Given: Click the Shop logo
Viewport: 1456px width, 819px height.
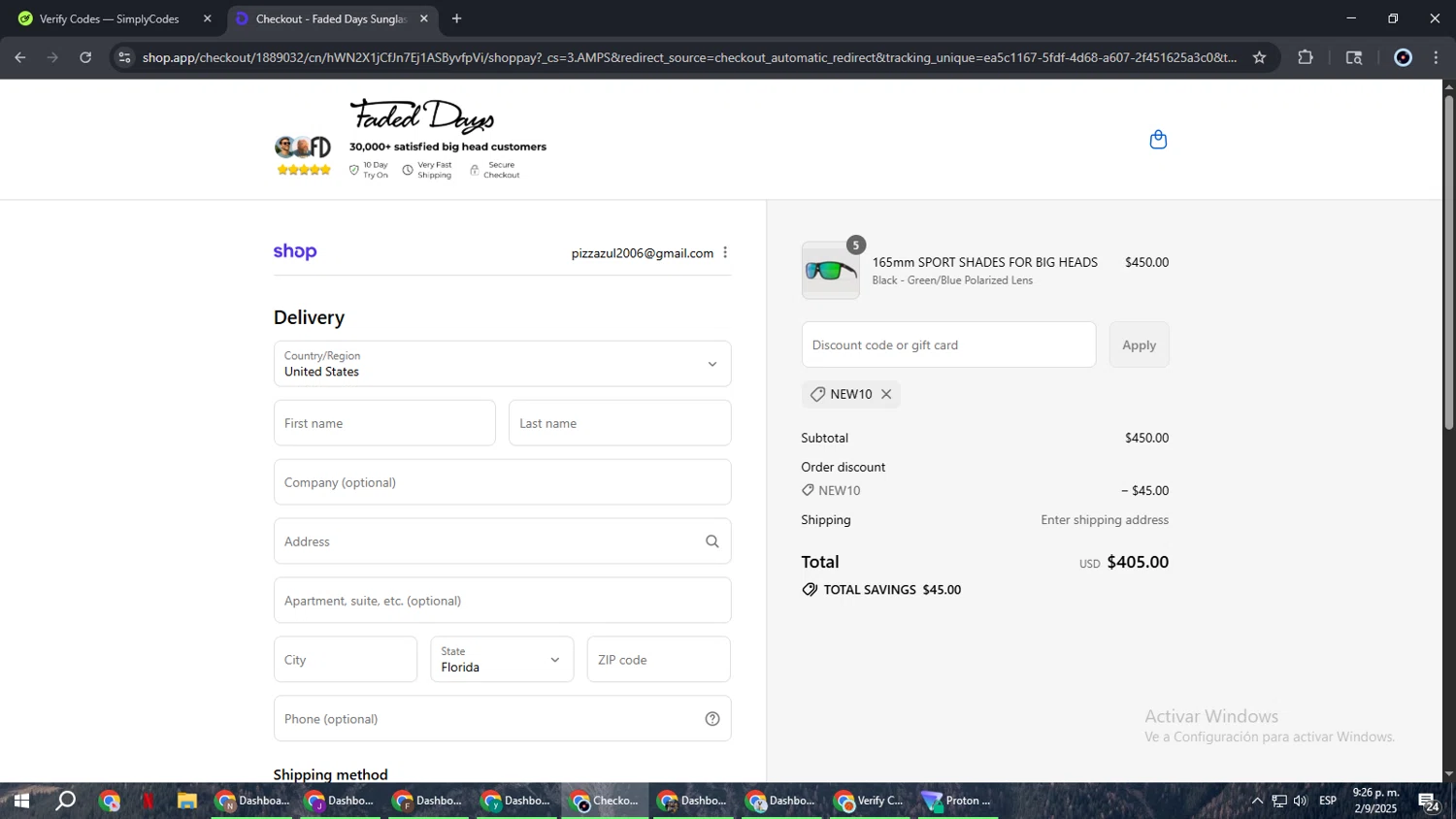Looking at the screenshot, I should 295,251.
